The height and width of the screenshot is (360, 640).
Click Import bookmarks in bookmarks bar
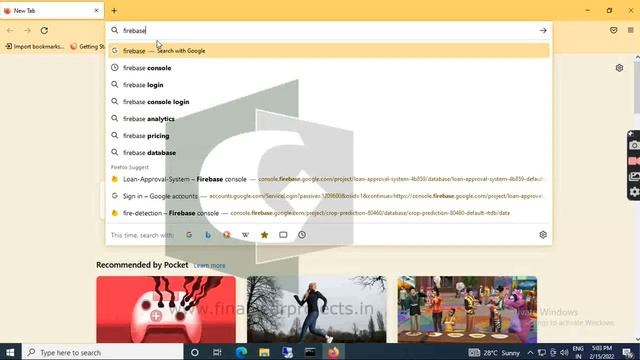pos(35,47)
